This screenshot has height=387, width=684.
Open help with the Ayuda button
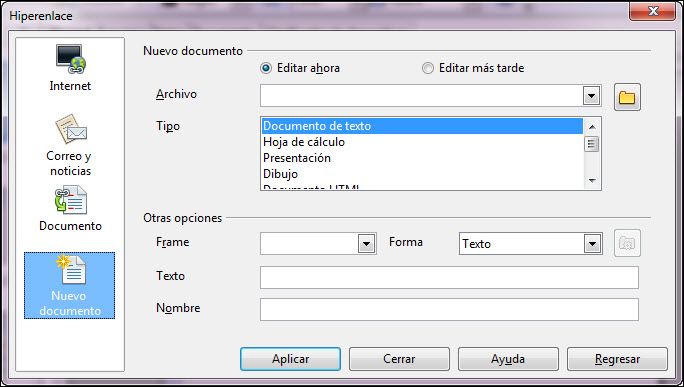pos(508,359)
